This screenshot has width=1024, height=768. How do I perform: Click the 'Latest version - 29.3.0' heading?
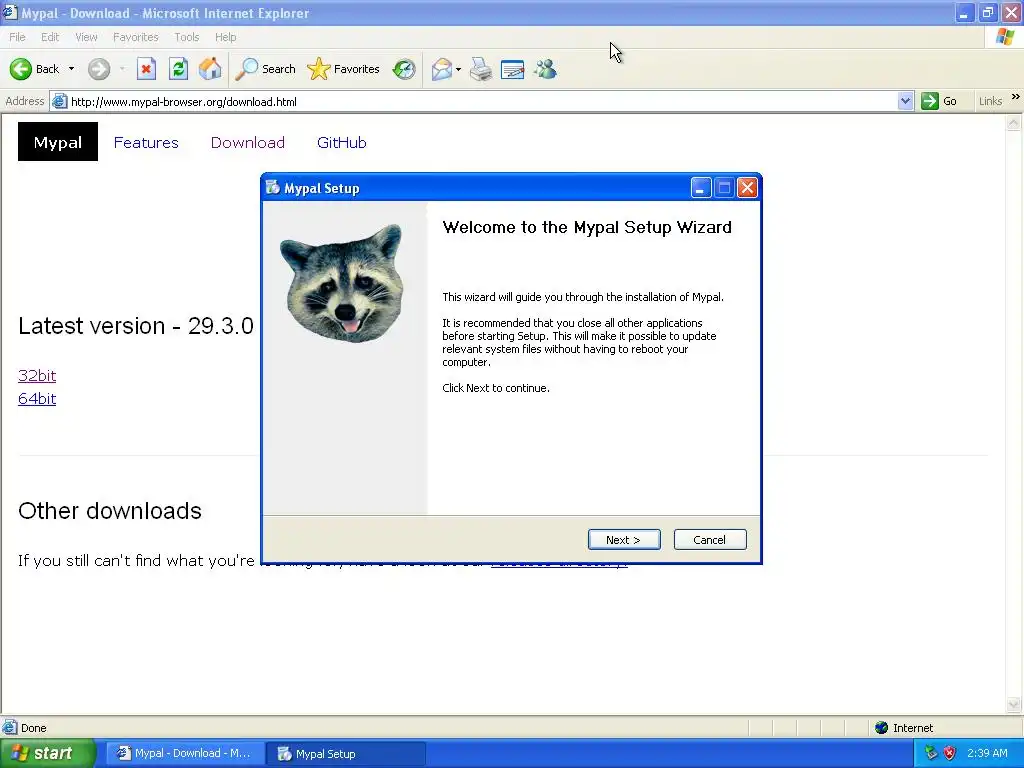click(x=136, y=325)
